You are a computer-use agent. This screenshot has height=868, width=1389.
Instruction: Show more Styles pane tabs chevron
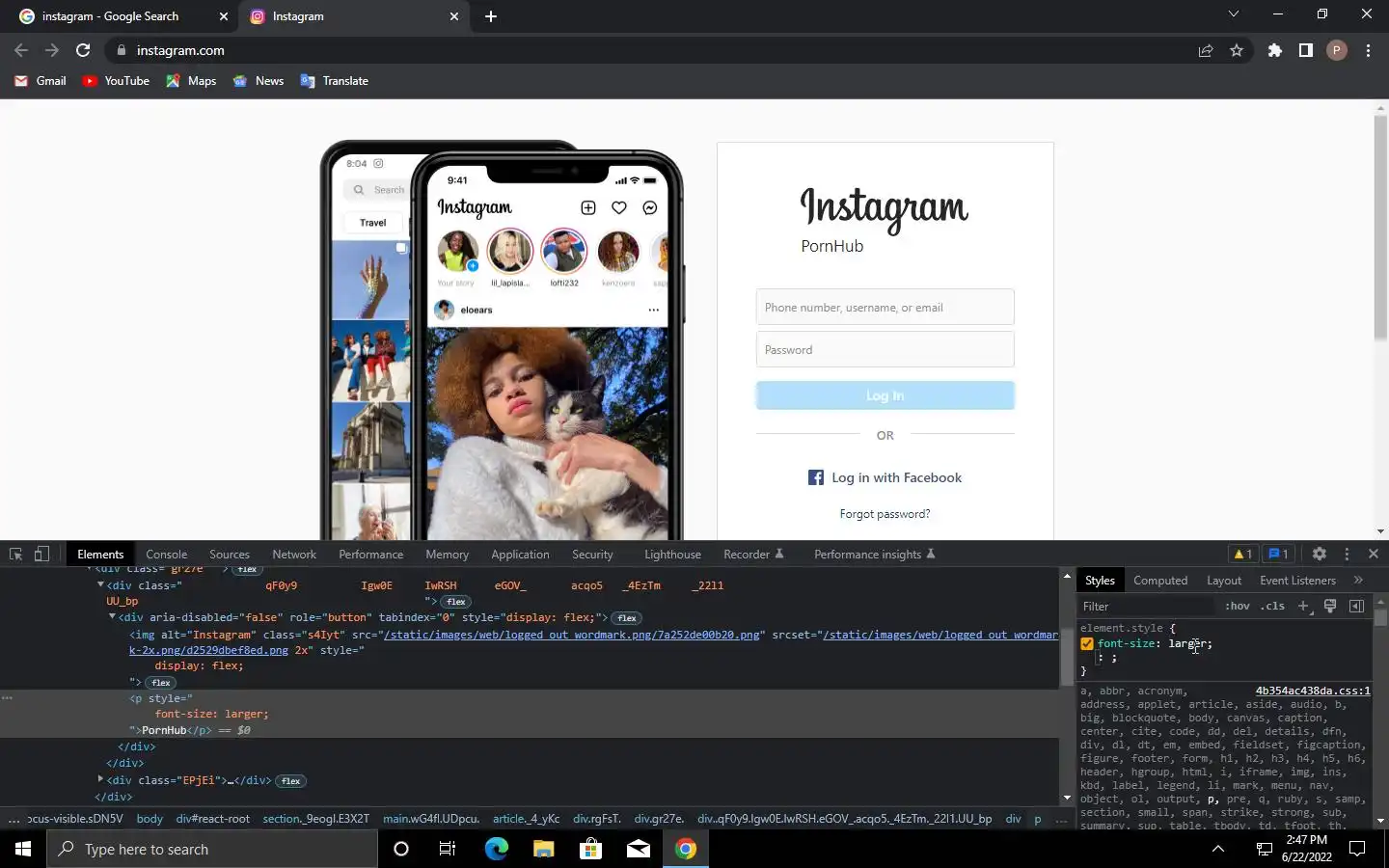pyautogui.click(x=1358, y=580)
